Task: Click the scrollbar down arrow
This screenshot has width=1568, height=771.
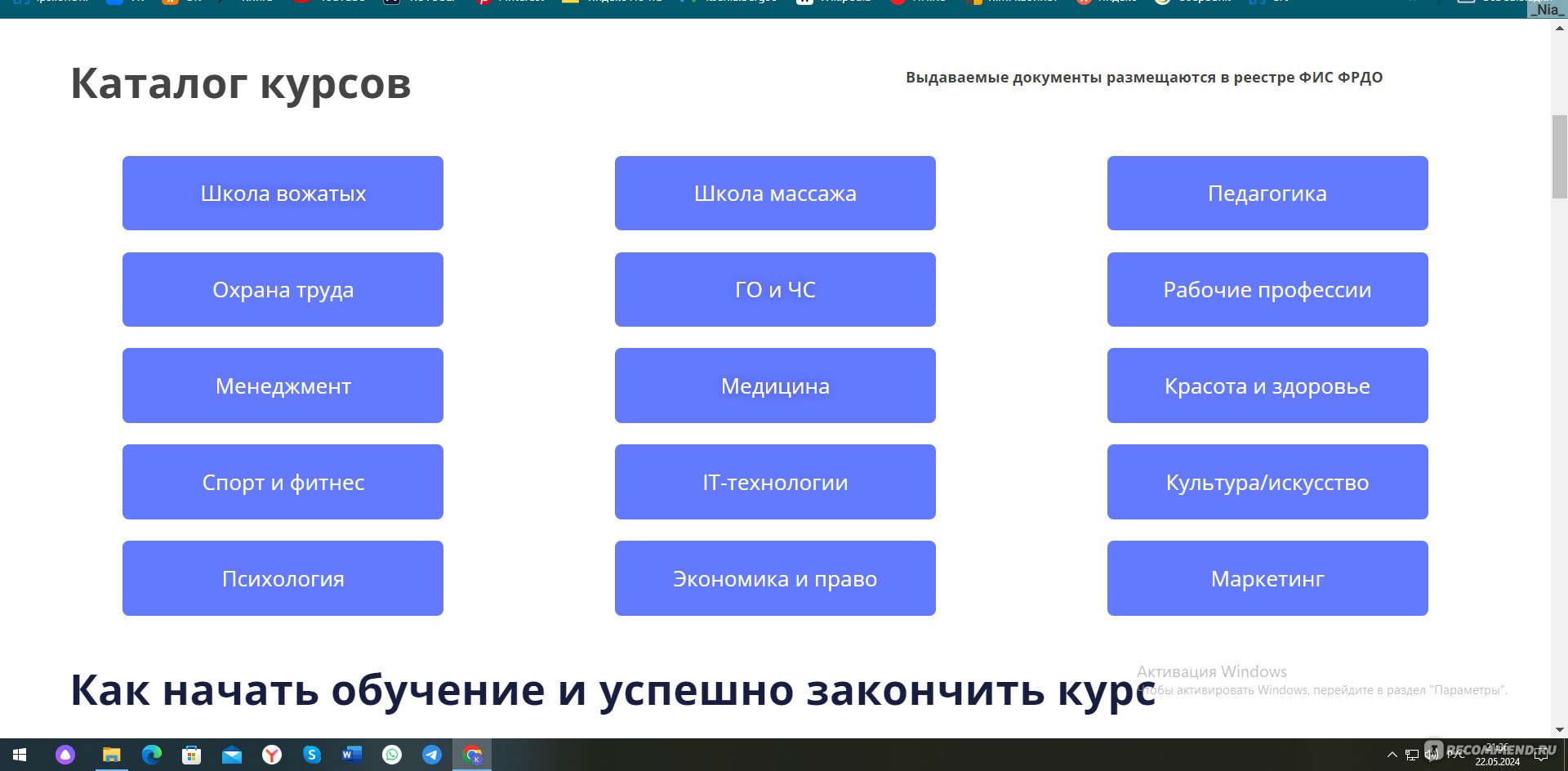Action: point(1559,730)
